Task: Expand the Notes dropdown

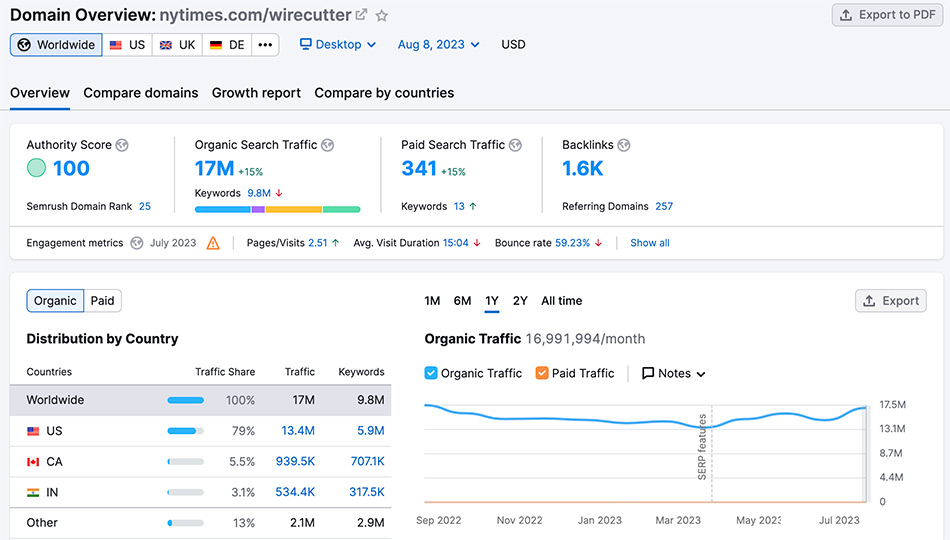Action: (x=673, y=373)
